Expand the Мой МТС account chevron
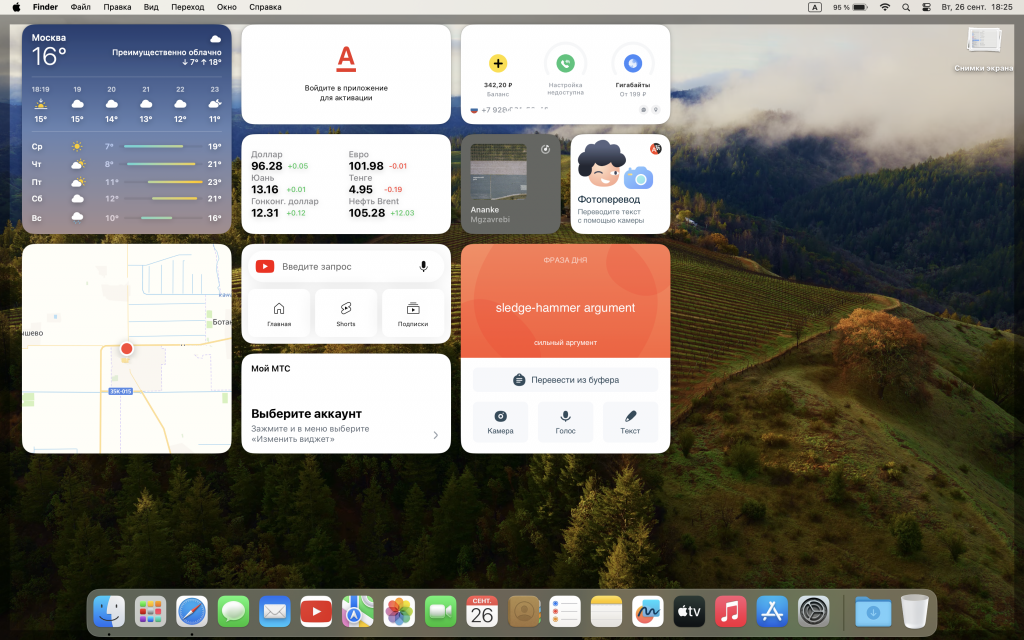This screenshot has height=640, width=1024. coord(435,435)
